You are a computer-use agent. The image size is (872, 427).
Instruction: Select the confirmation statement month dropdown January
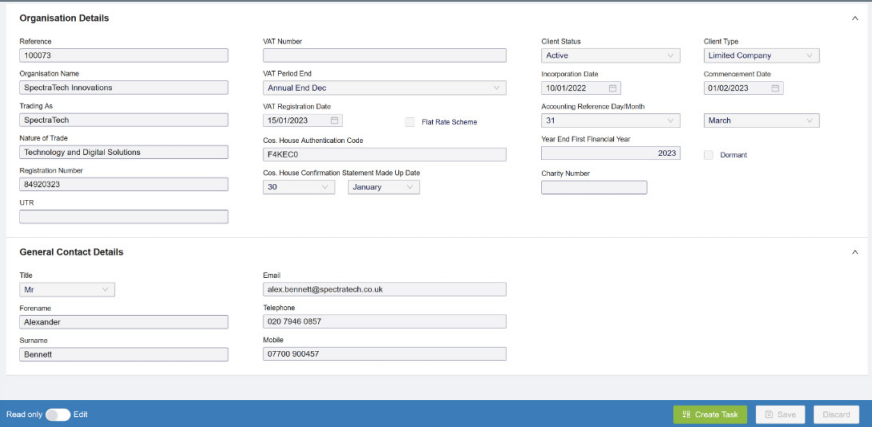click(383, 187)
